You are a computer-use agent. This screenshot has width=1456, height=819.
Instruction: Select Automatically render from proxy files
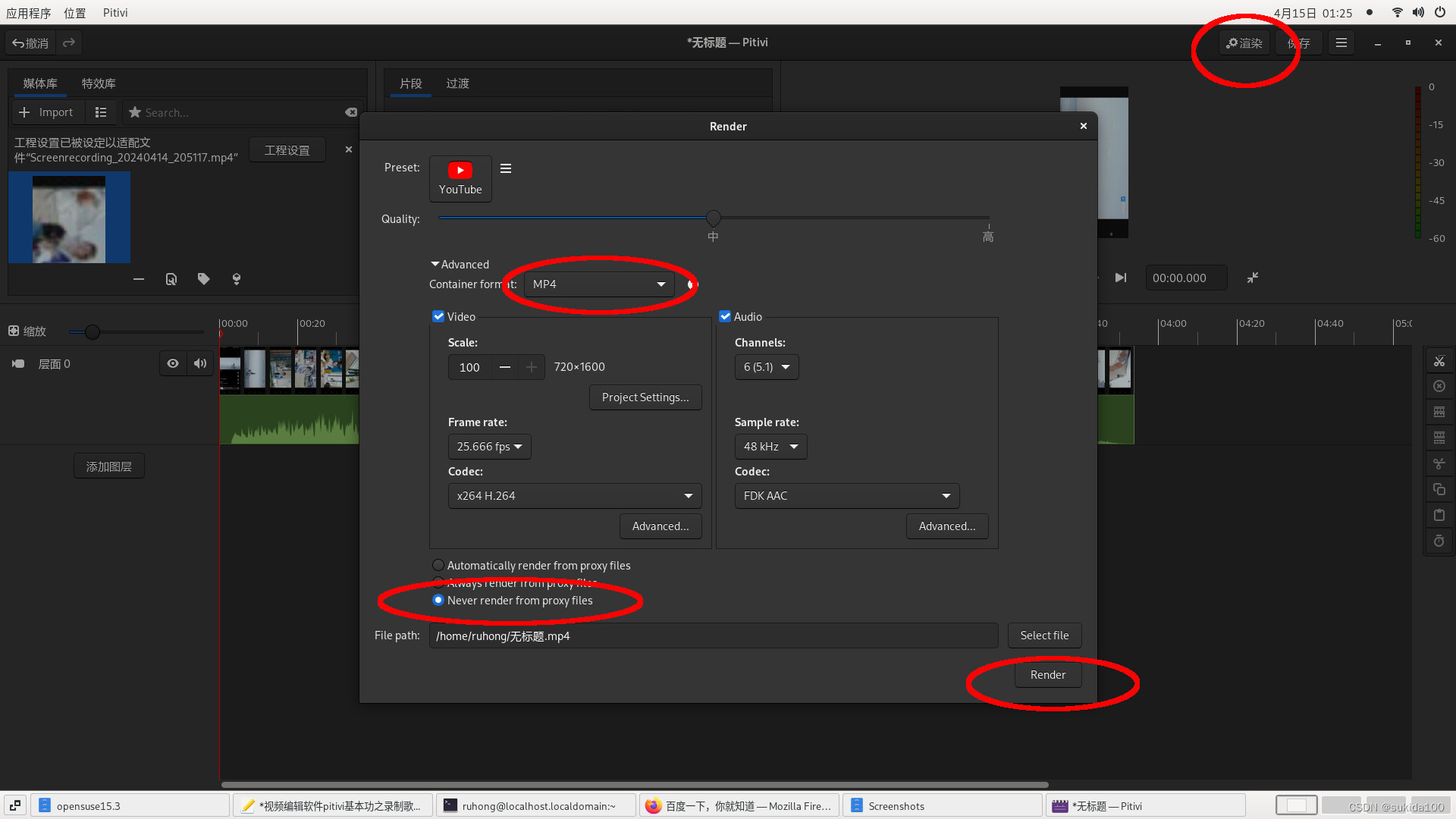(438, 566)
